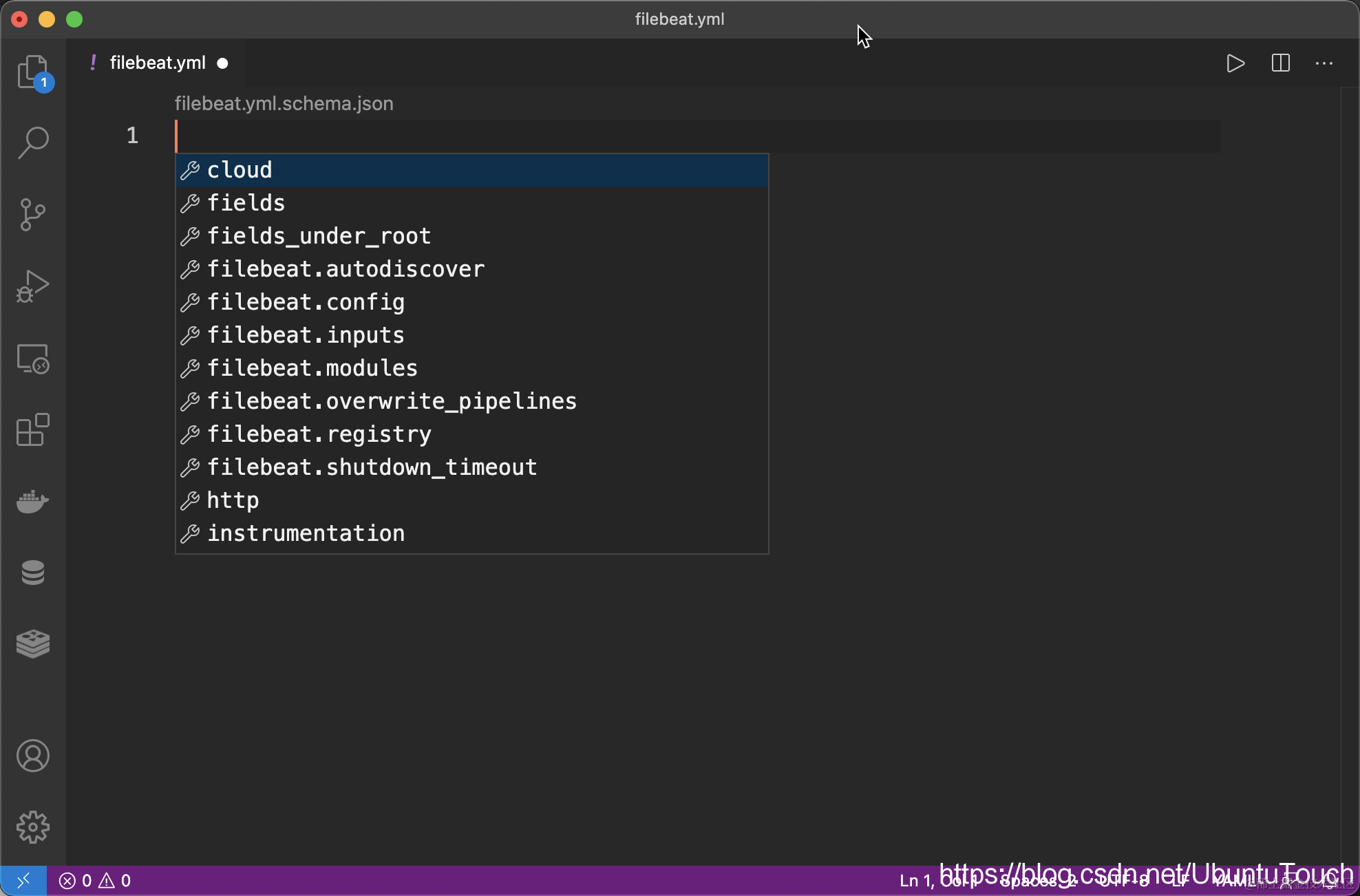
Task: Open errors and warnings in status bar
Action: point(95,881)
